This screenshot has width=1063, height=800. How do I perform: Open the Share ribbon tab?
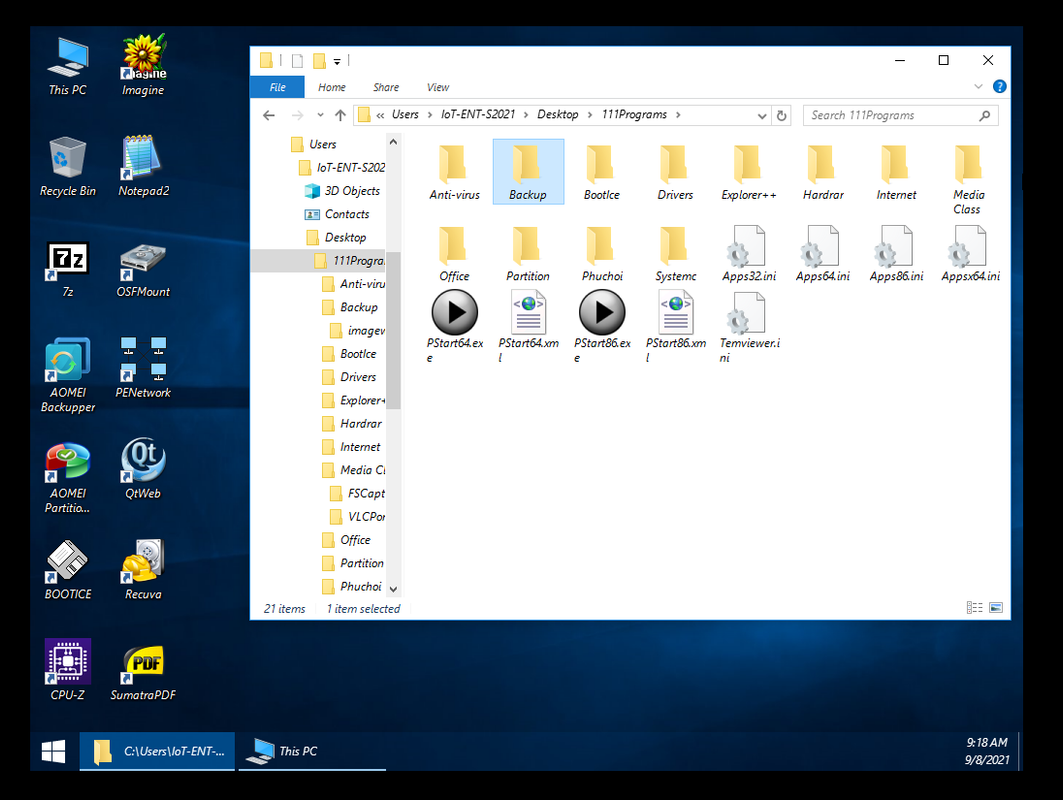coord(386,87)
